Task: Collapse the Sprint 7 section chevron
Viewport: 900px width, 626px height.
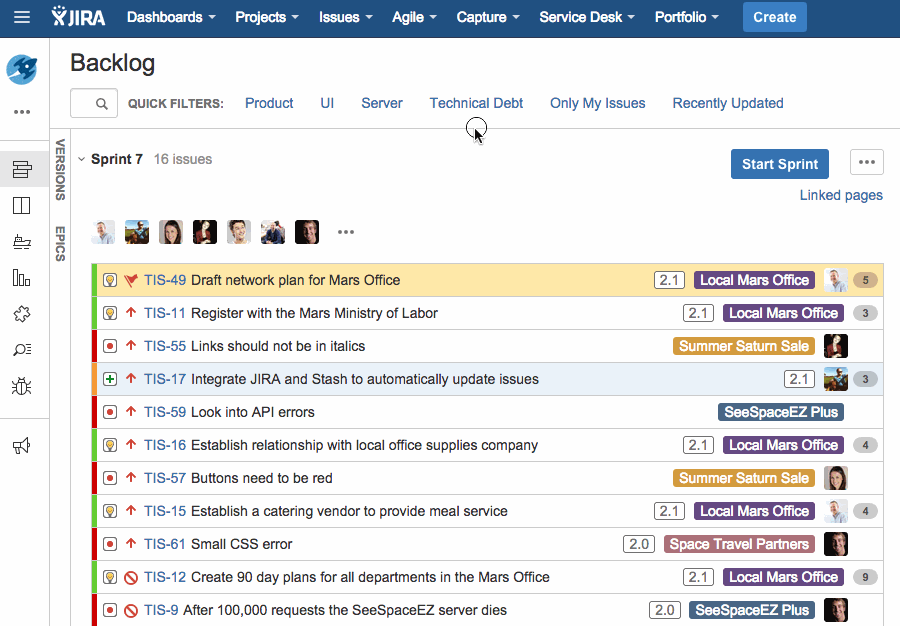Action: [82, 160]
